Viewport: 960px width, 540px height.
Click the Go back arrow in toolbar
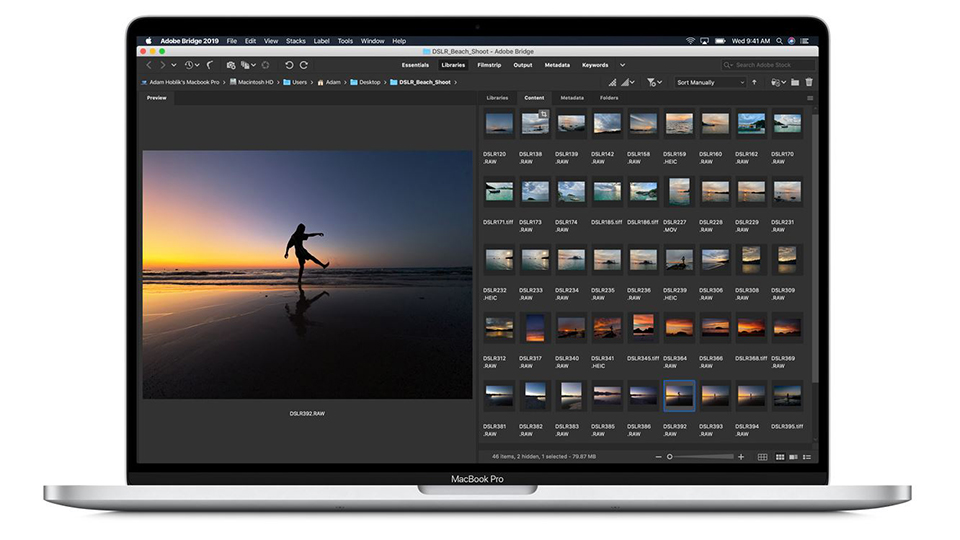[x=149, y=65]
